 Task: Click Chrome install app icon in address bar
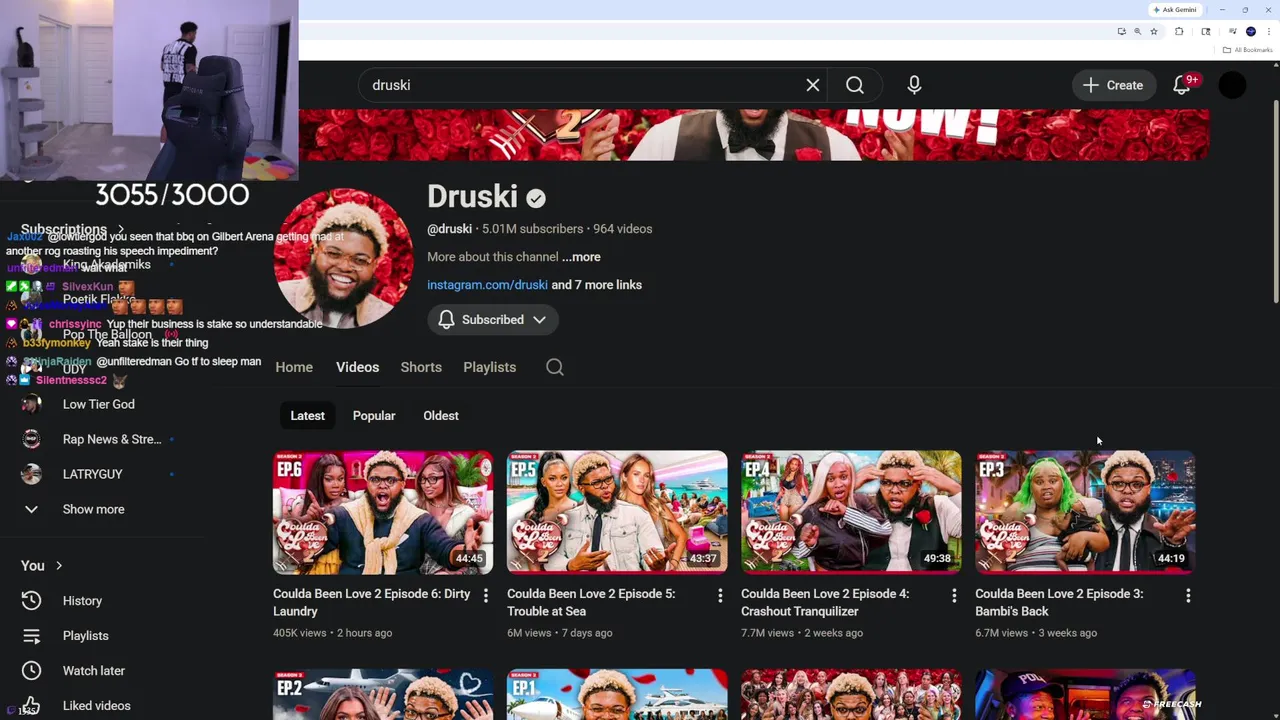[1122, 31]
